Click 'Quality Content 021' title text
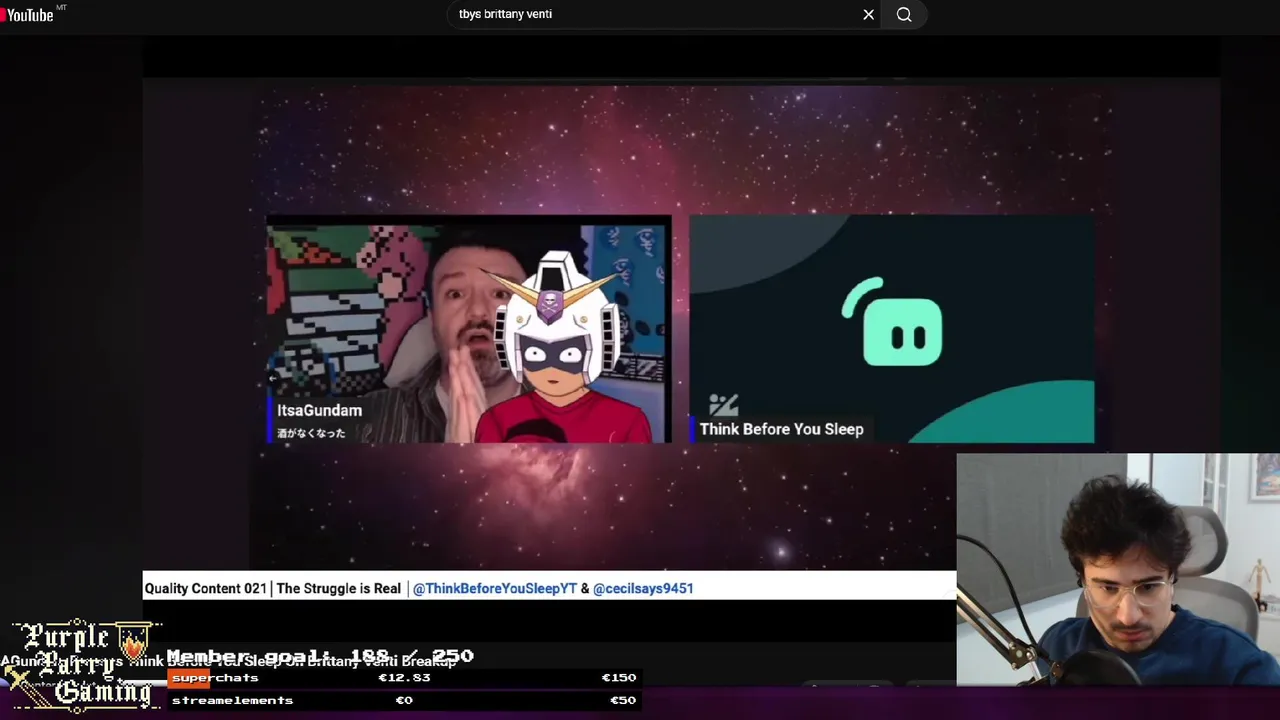Screen dimensions: 1280x720 pos(205,588)
